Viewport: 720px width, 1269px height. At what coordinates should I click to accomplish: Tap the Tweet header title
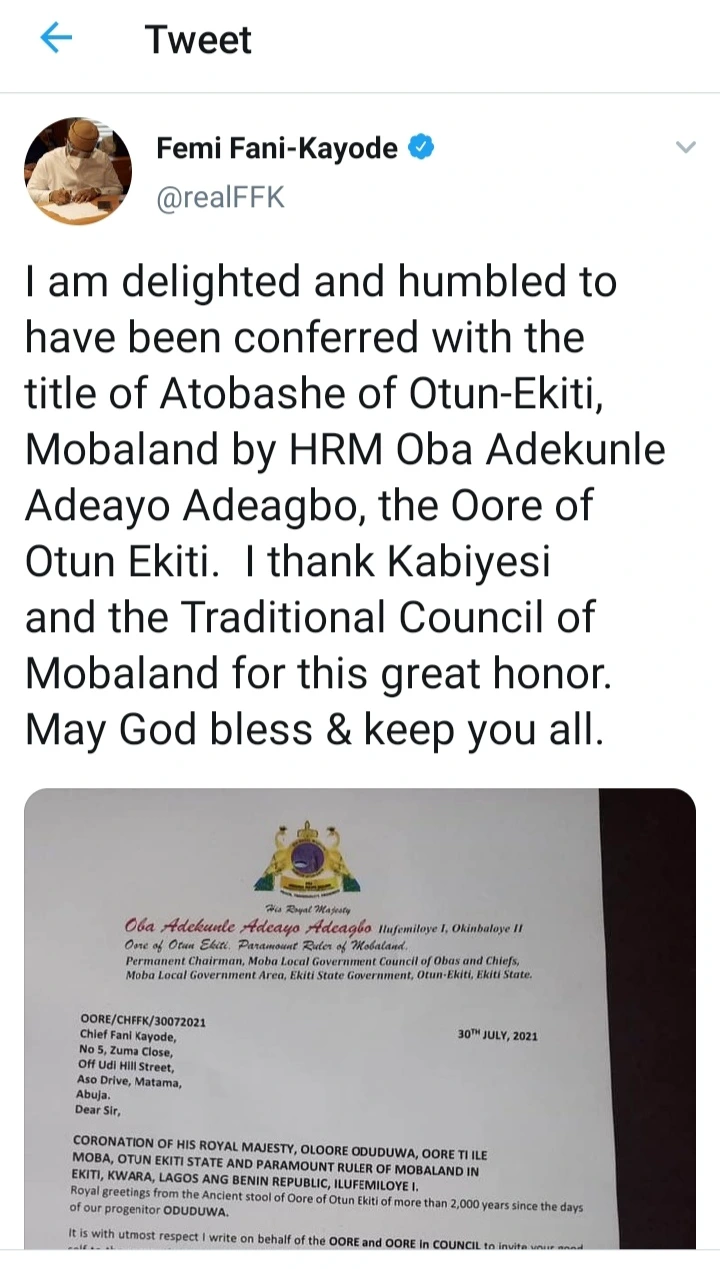(198, 40)
